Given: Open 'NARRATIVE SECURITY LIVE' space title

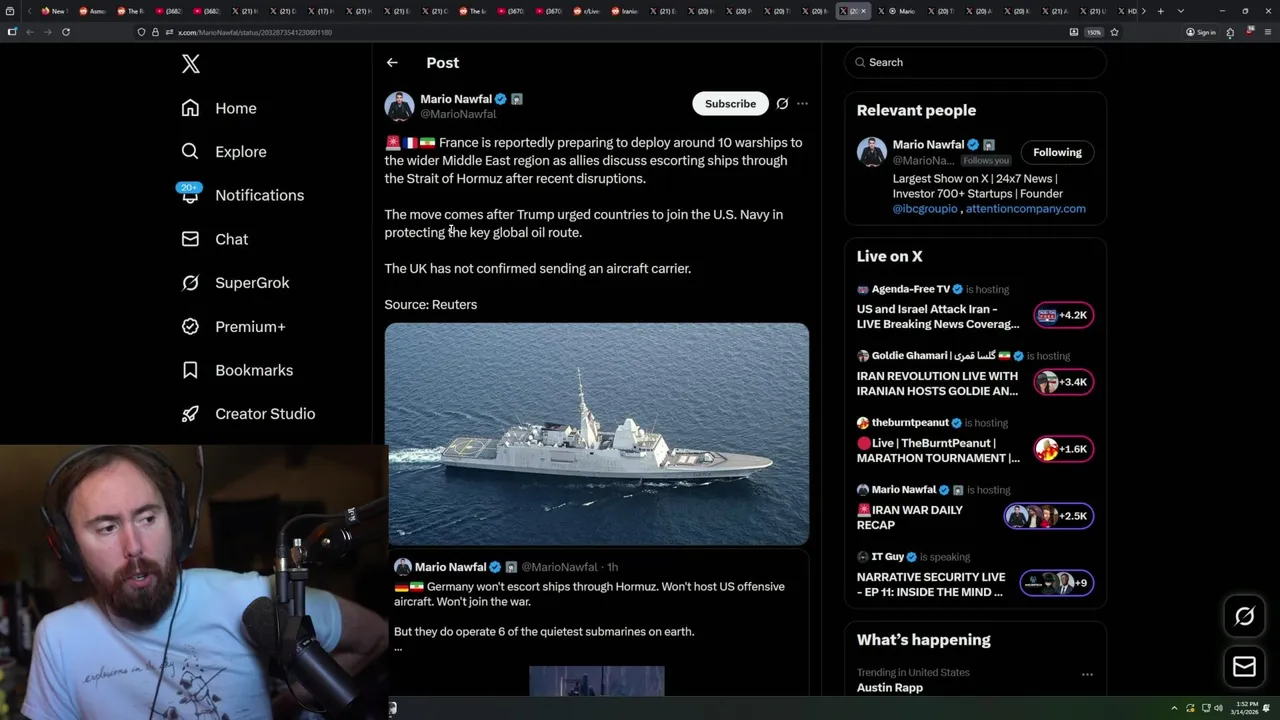Looking at the screenshot, I should [931, 585].
